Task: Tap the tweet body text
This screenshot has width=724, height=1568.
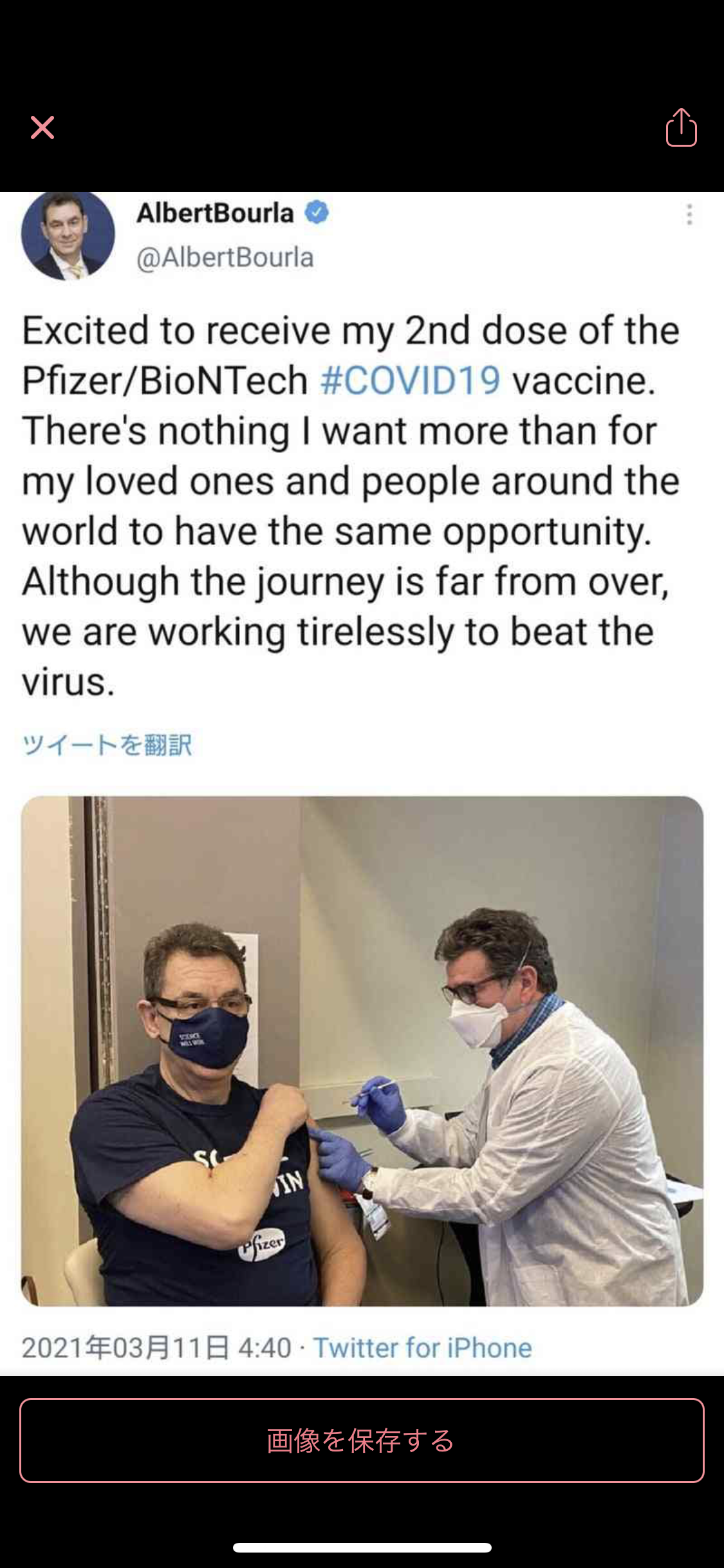Action: pos(351,506)
